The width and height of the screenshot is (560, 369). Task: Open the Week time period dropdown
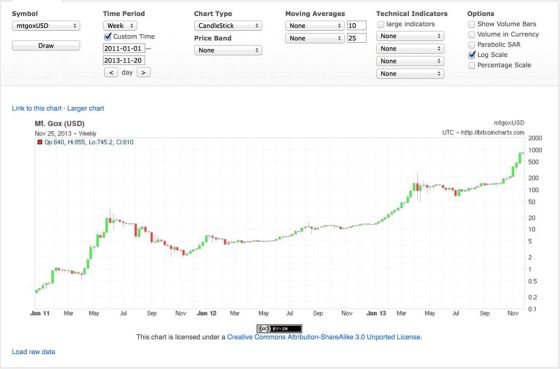(x=120, y=26)
